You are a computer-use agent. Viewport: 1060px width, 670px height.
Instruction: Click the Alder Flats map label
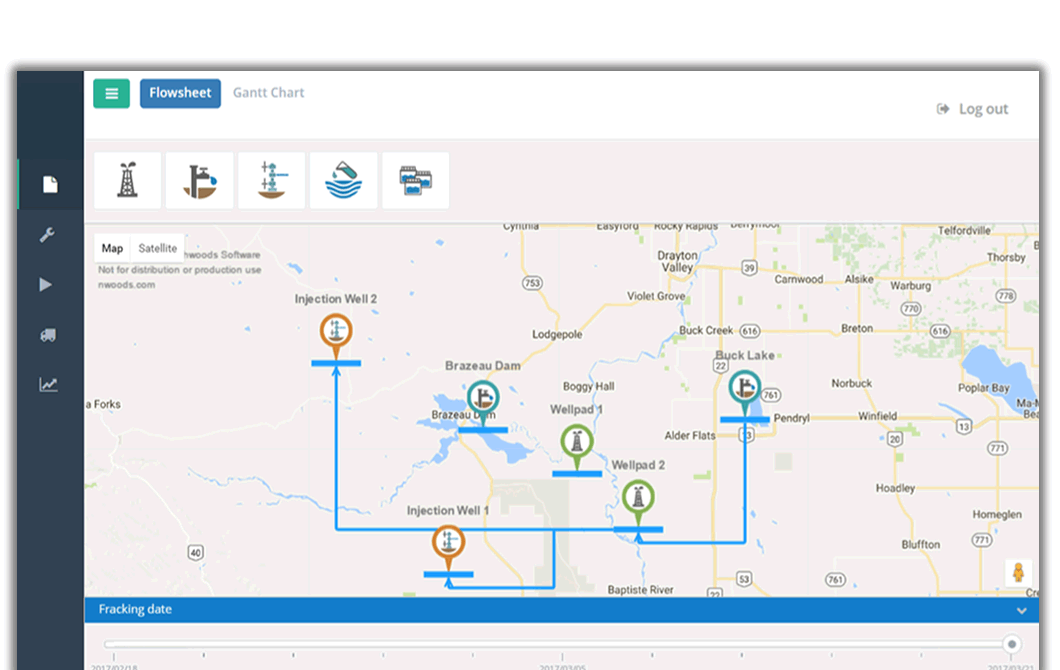[x=690, y=435]
